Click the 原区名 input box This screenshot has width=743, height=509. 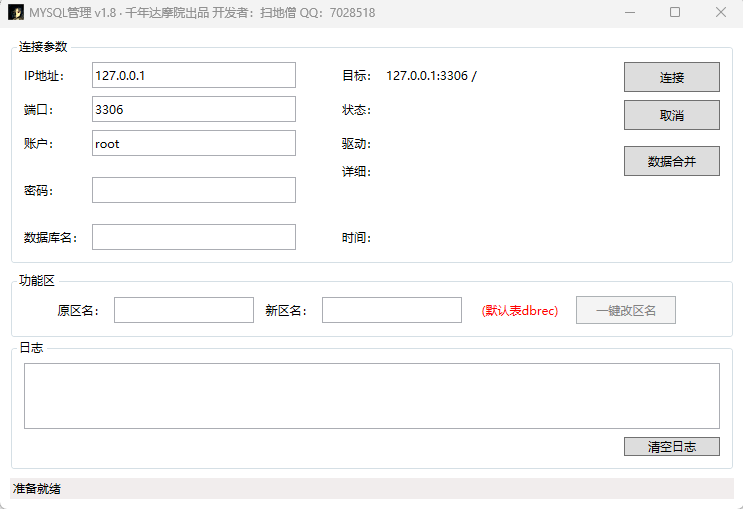click(x=184, y=310)
